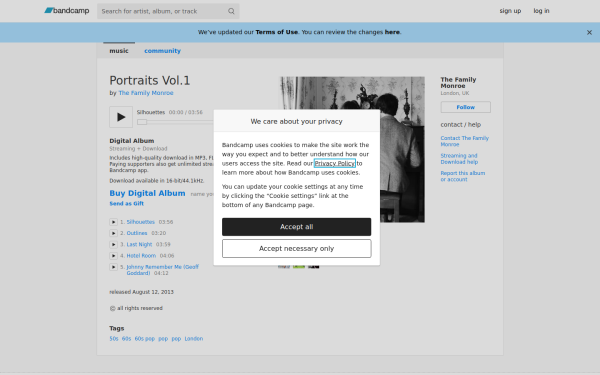Viewport: 600px width, 375px height.
Task: Open the log in link
Action: point(541,11)
